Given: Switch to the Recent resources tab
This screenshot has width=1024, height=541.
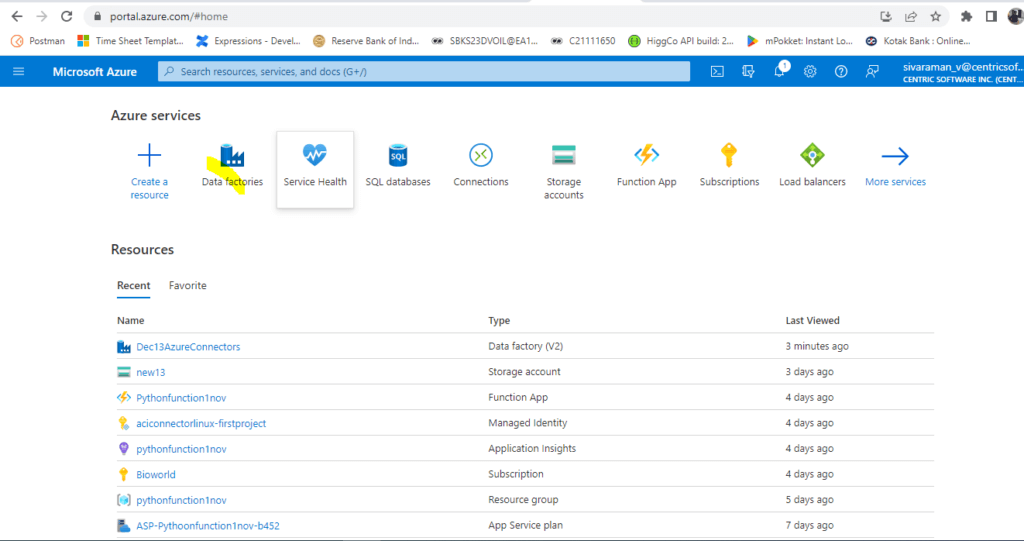Looking at the screenshot, I should coord(133,286).
